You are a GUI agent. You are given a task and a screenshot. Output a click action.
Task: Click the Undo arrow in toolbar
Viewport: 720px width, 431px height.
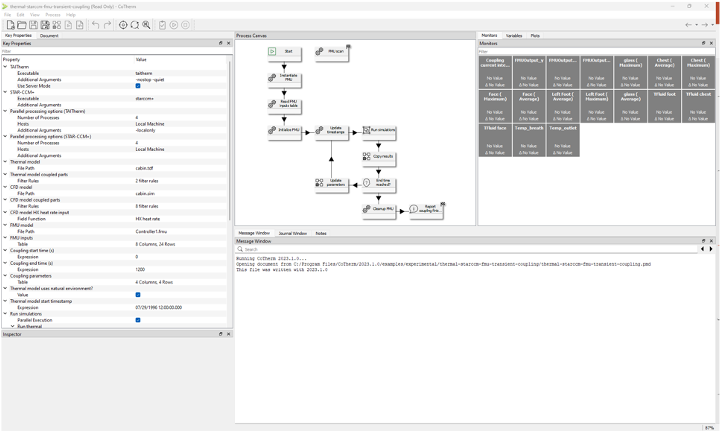(96, 25)
